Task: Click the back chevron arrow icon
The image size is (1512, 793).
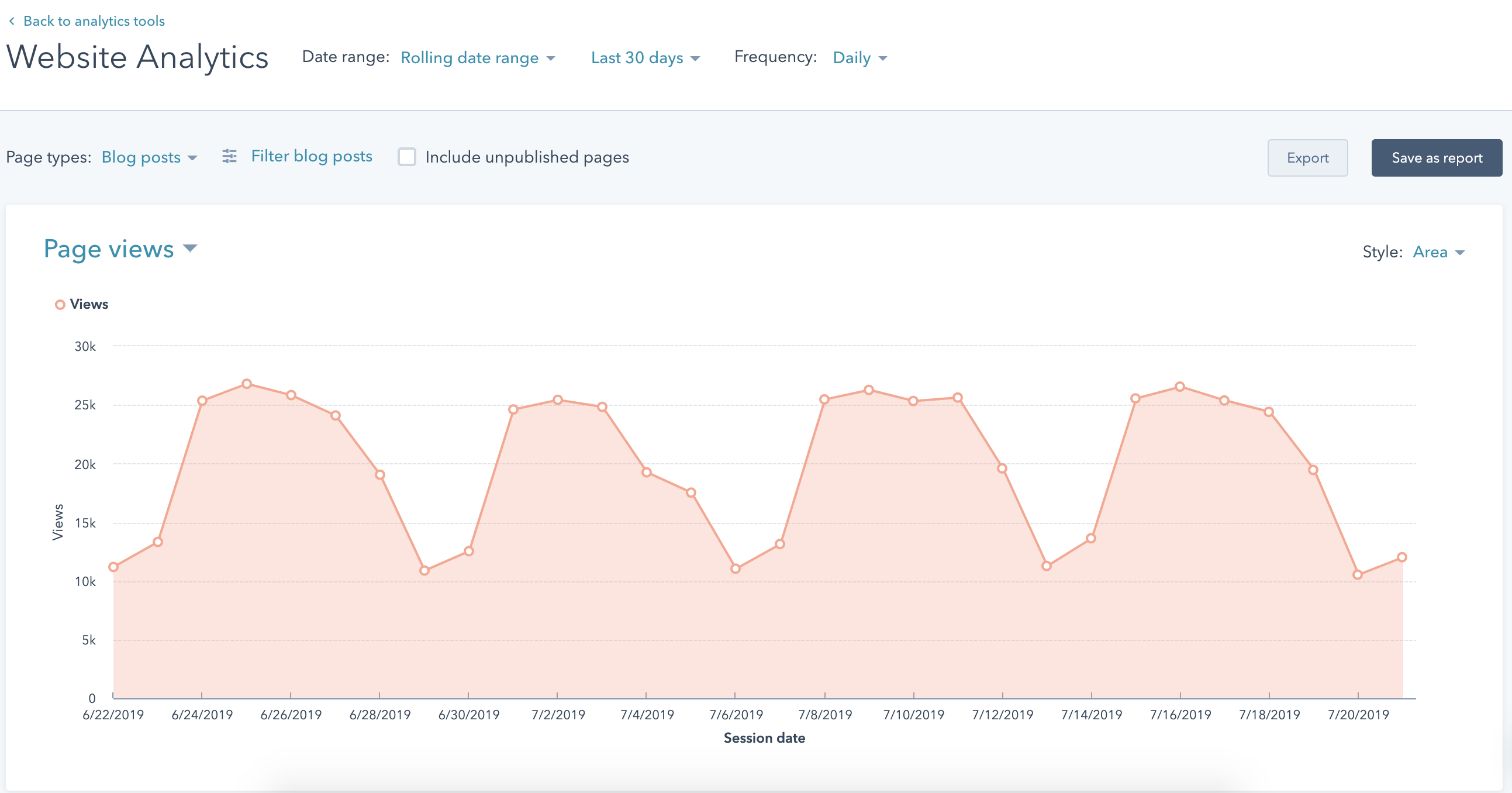Action: (x=12, y=21)
